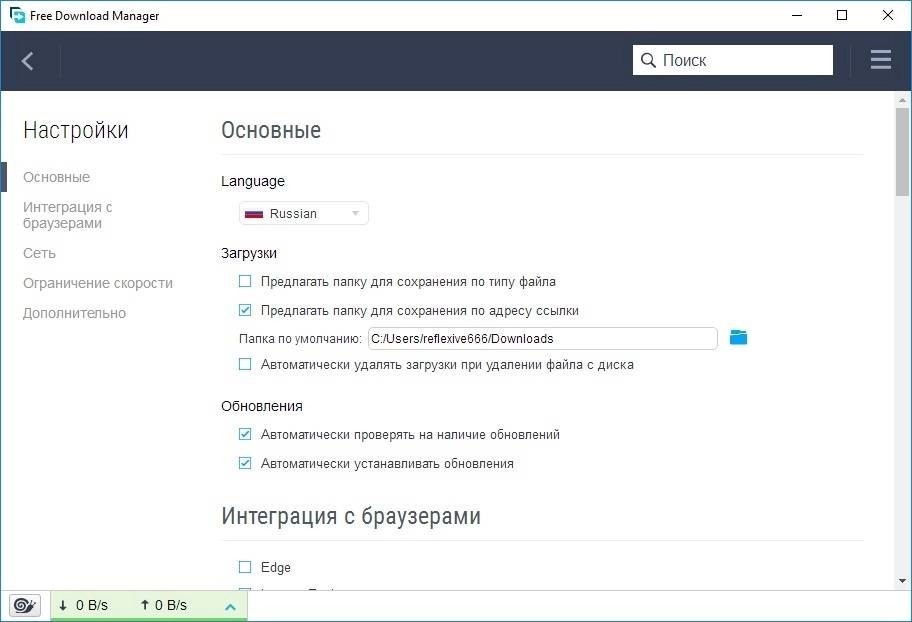Open Интеграция с браузерами sidebar section

coord(67,215)
